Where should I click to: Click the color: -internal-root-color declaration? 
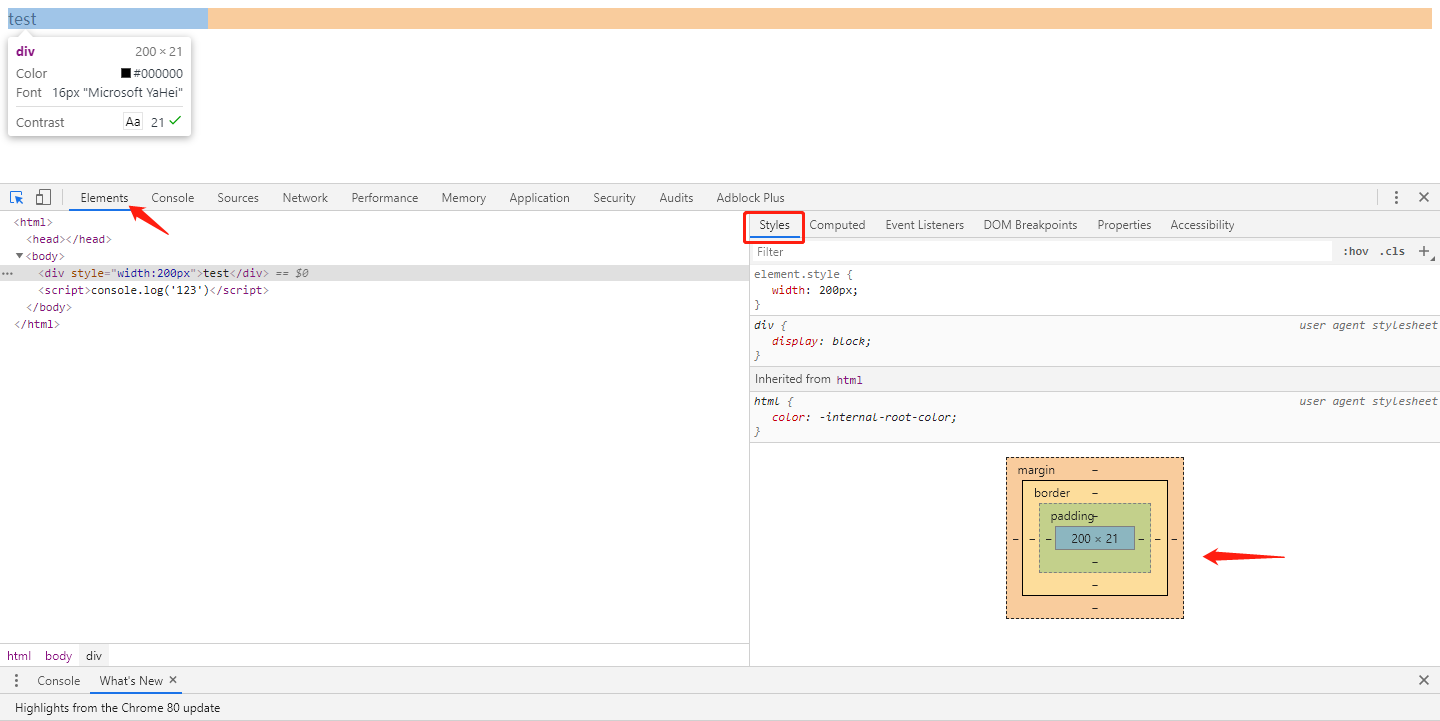(864, 417)
